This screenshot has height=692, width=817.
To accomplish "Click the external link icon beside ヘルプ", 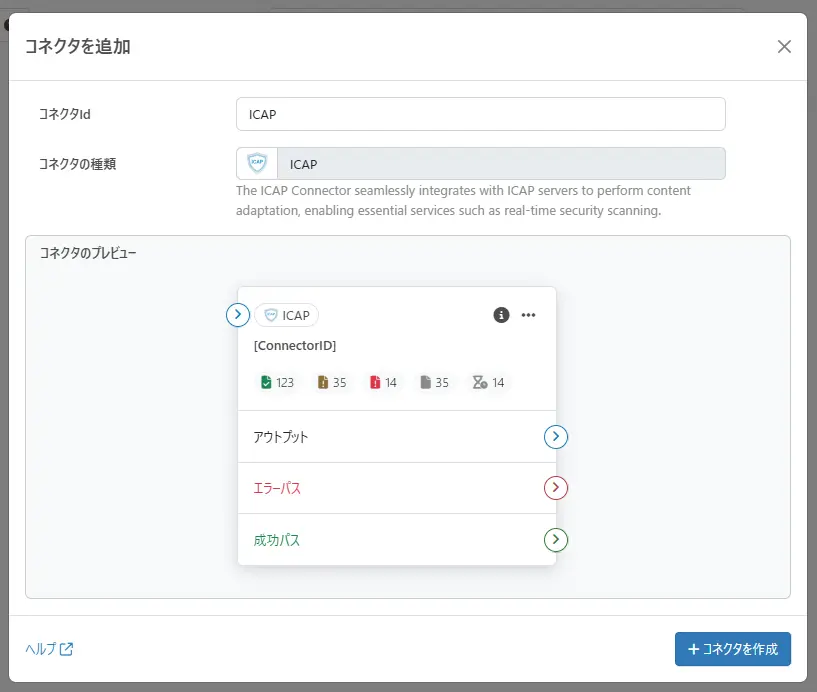I will pyautogui.click(x=65, y=649).
